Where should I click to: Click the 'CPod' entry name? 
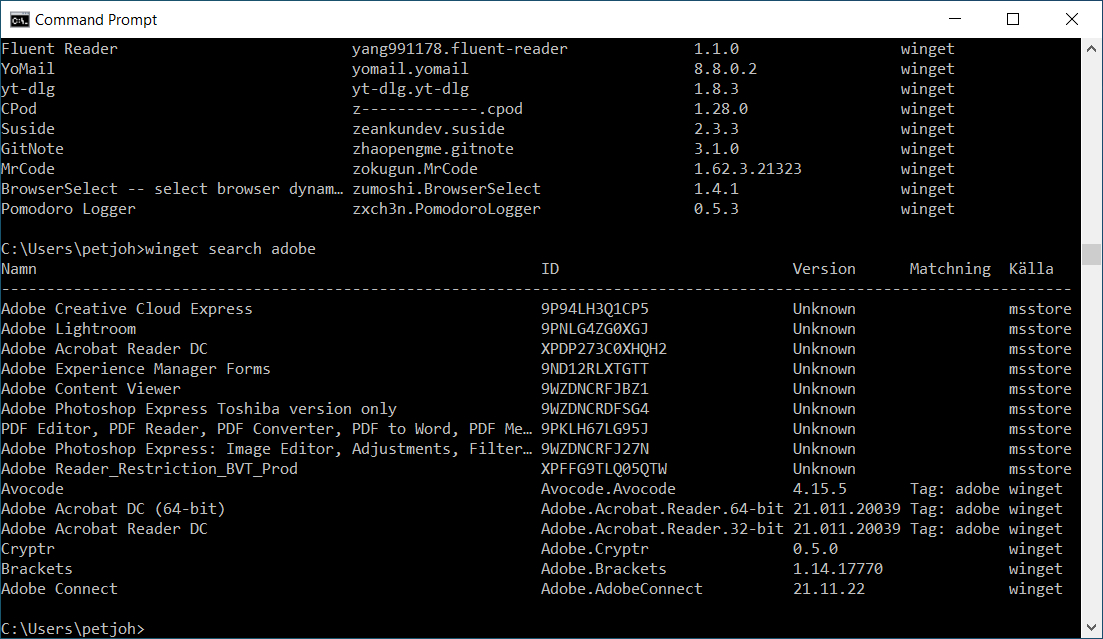click(19, 109)
